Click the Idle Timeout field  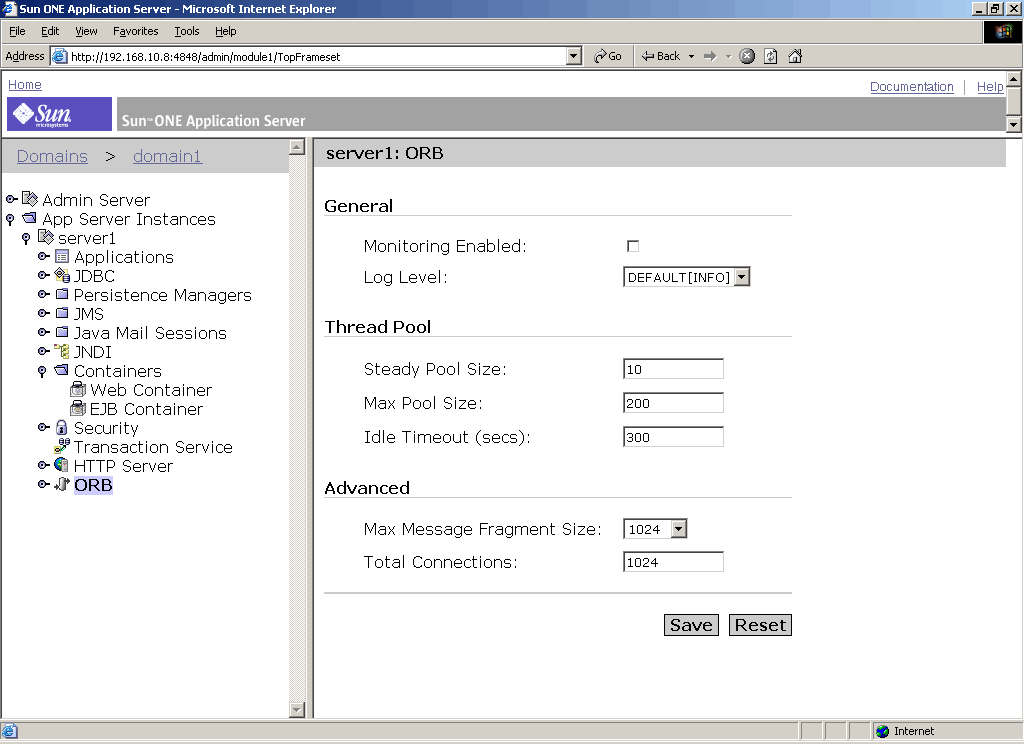(673, 437)
